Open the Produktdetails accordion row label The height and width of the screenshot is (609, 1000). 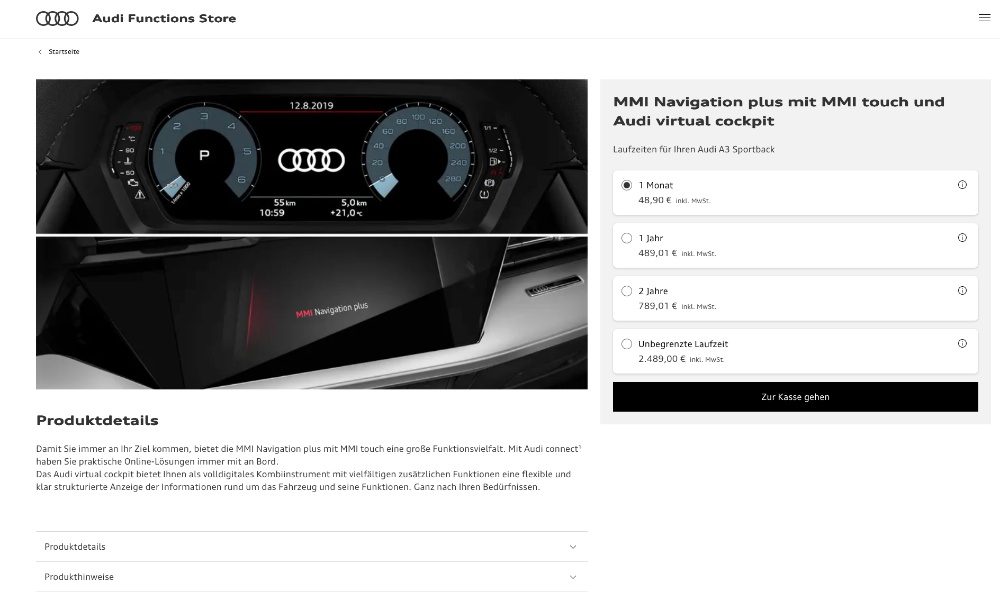pos(75,547)
